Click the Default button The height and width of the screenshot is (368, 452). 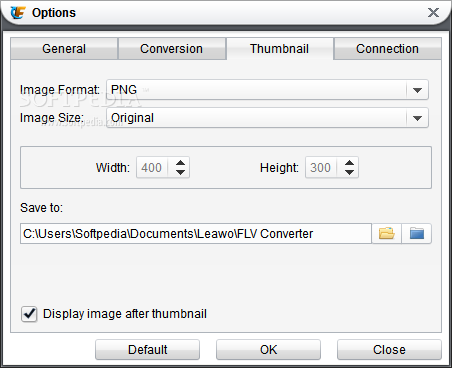[x=147, y=350]
